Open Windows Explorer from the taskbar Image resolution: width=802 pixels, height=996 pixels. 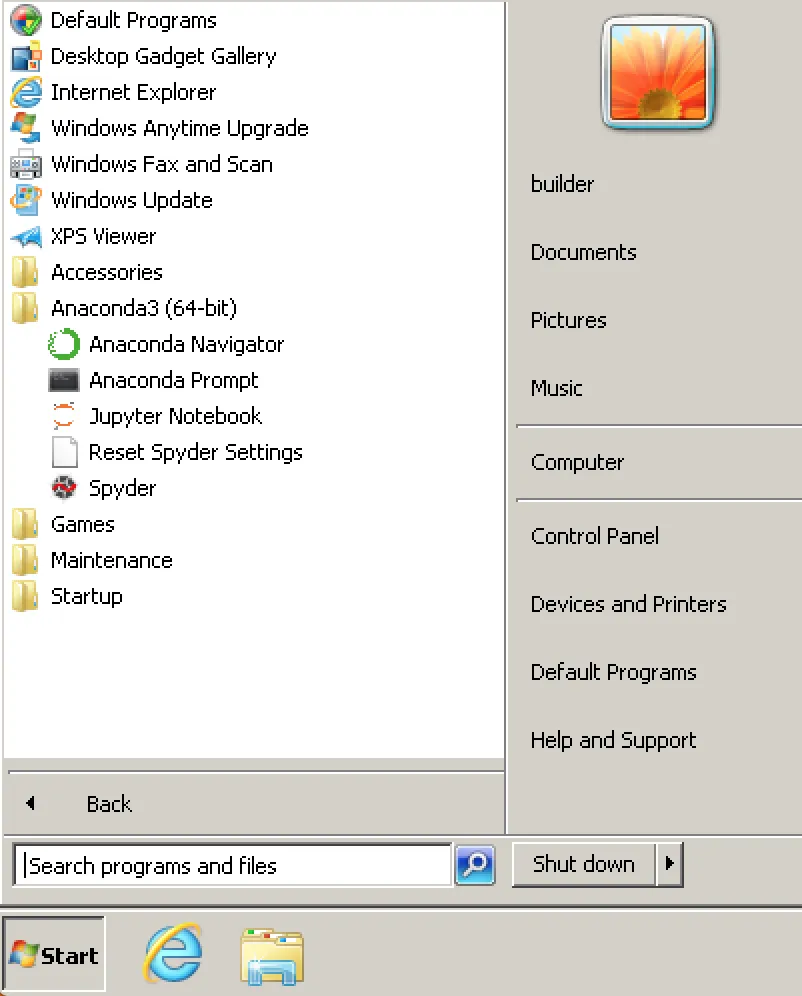pos(272,956)
